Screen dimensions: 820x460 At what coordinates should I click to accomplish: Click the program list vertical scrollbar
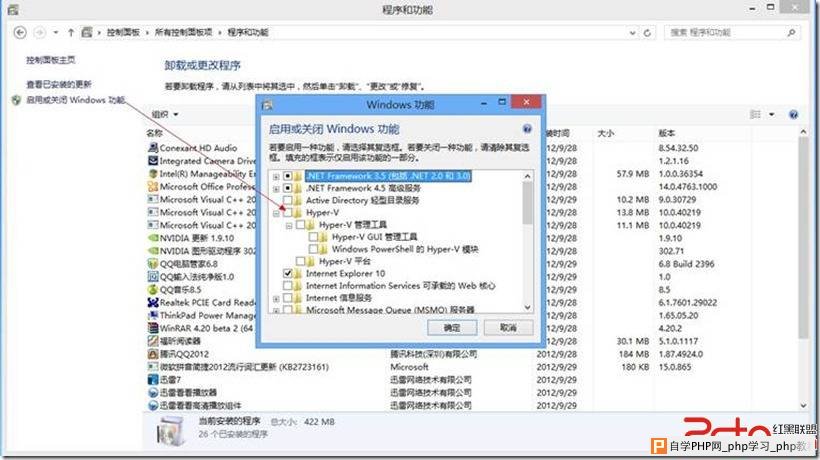tap(803, 240)
